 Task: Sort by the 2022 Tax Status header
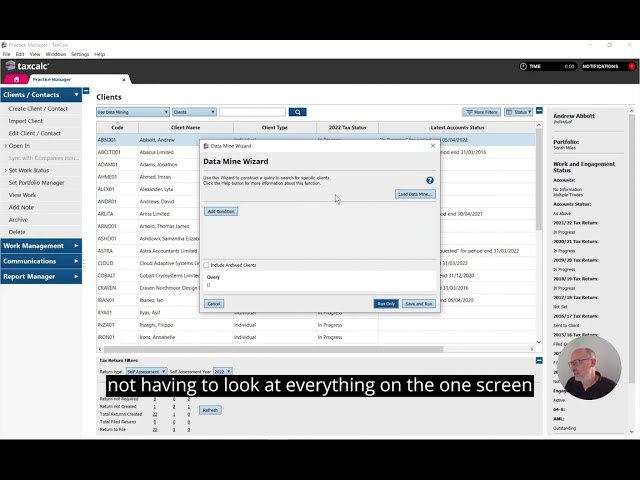pyautogui.click(x=347, y=127)
